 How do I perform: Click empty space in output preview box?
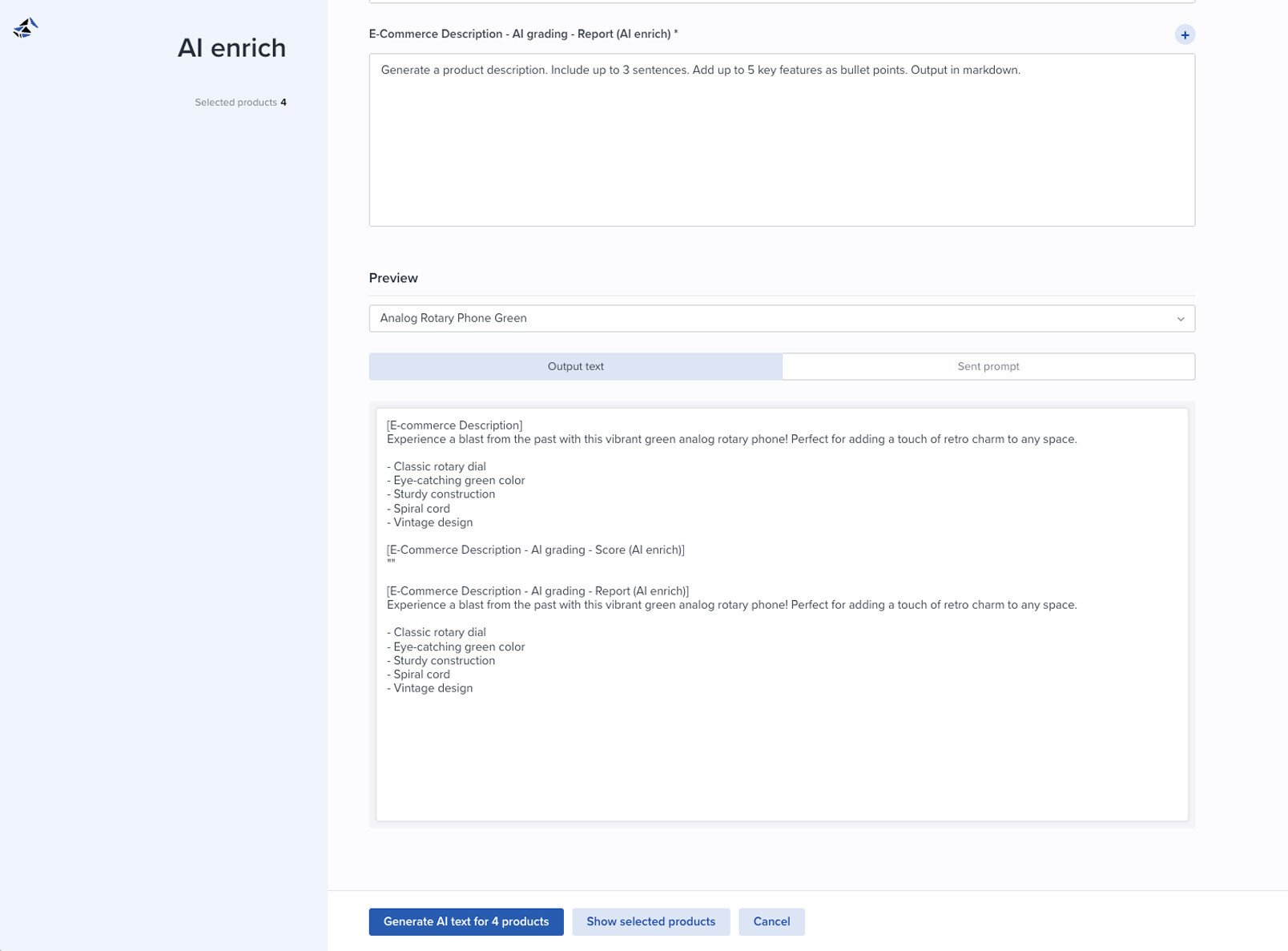(781, 761)
